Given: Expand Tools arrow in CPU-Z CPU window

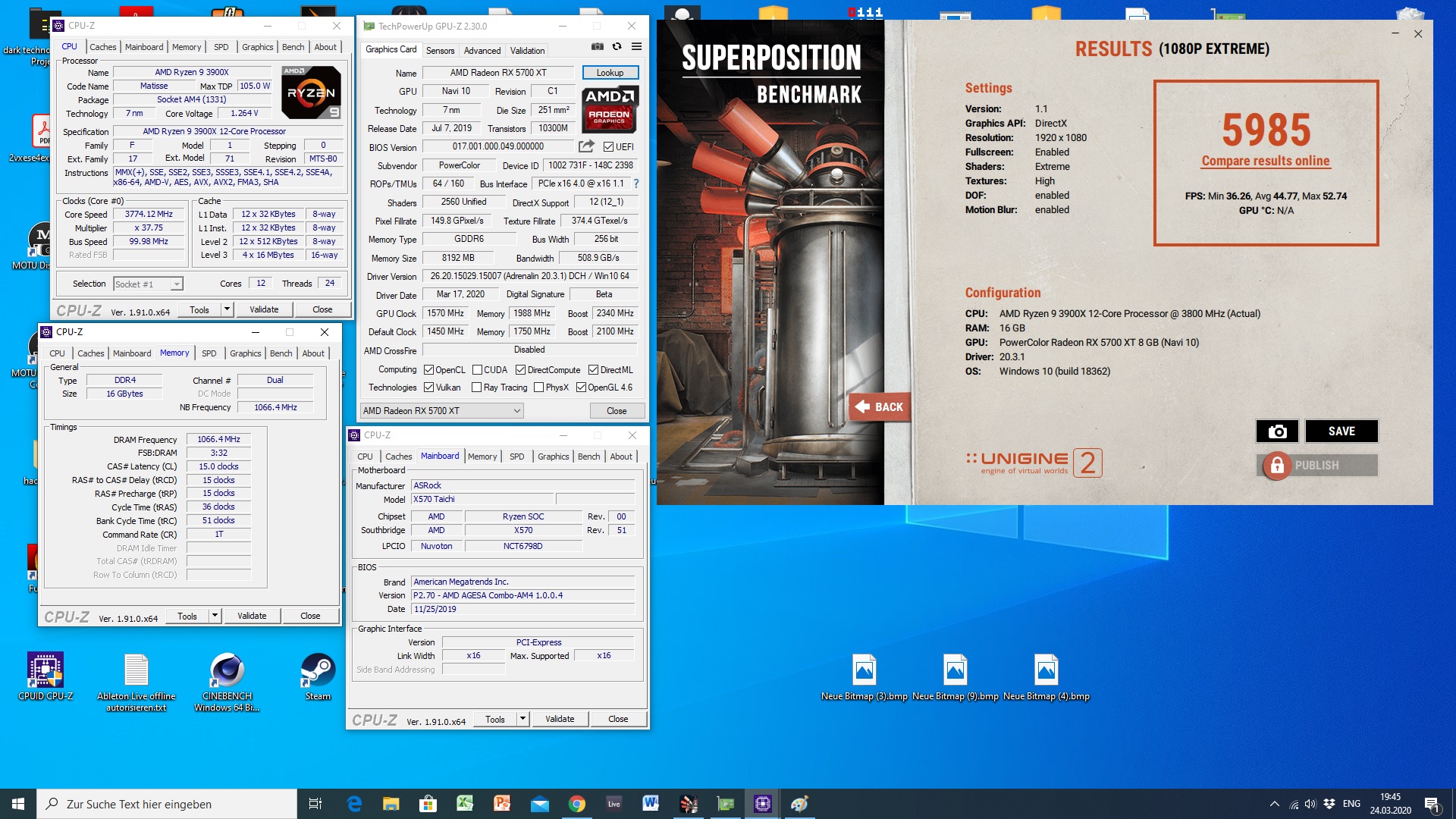Looking at the screenshot, I should 227,309.
